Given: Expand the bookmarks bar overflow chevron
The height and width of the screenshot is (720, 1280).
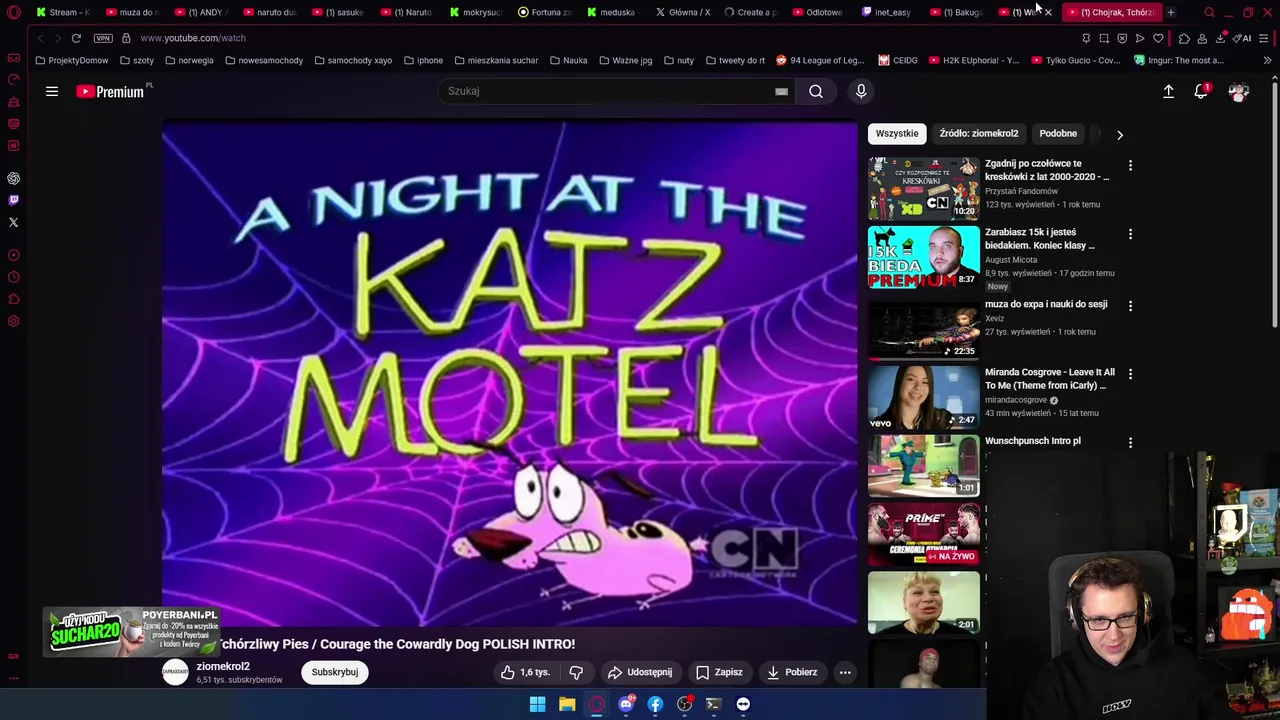Looking at the screenshot, I should point(1267,60).
